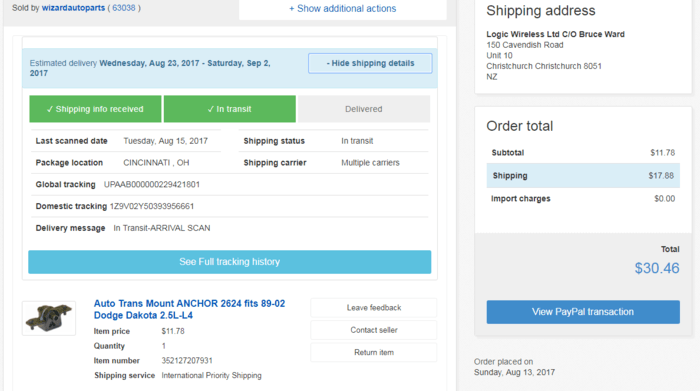Viewport: 700px width, 391px height.
Task: Open See Full tracking history
Action: (229, 262)
